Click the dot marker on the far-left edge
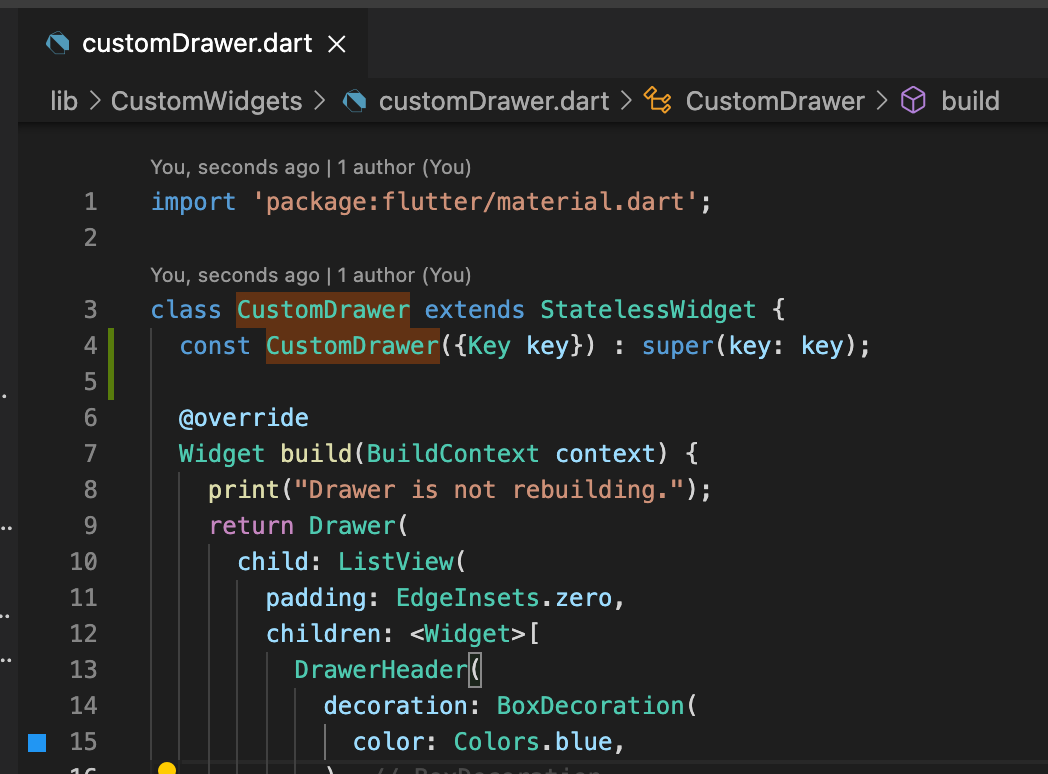This screenshot has width=1048, height=774. point(6,396)
